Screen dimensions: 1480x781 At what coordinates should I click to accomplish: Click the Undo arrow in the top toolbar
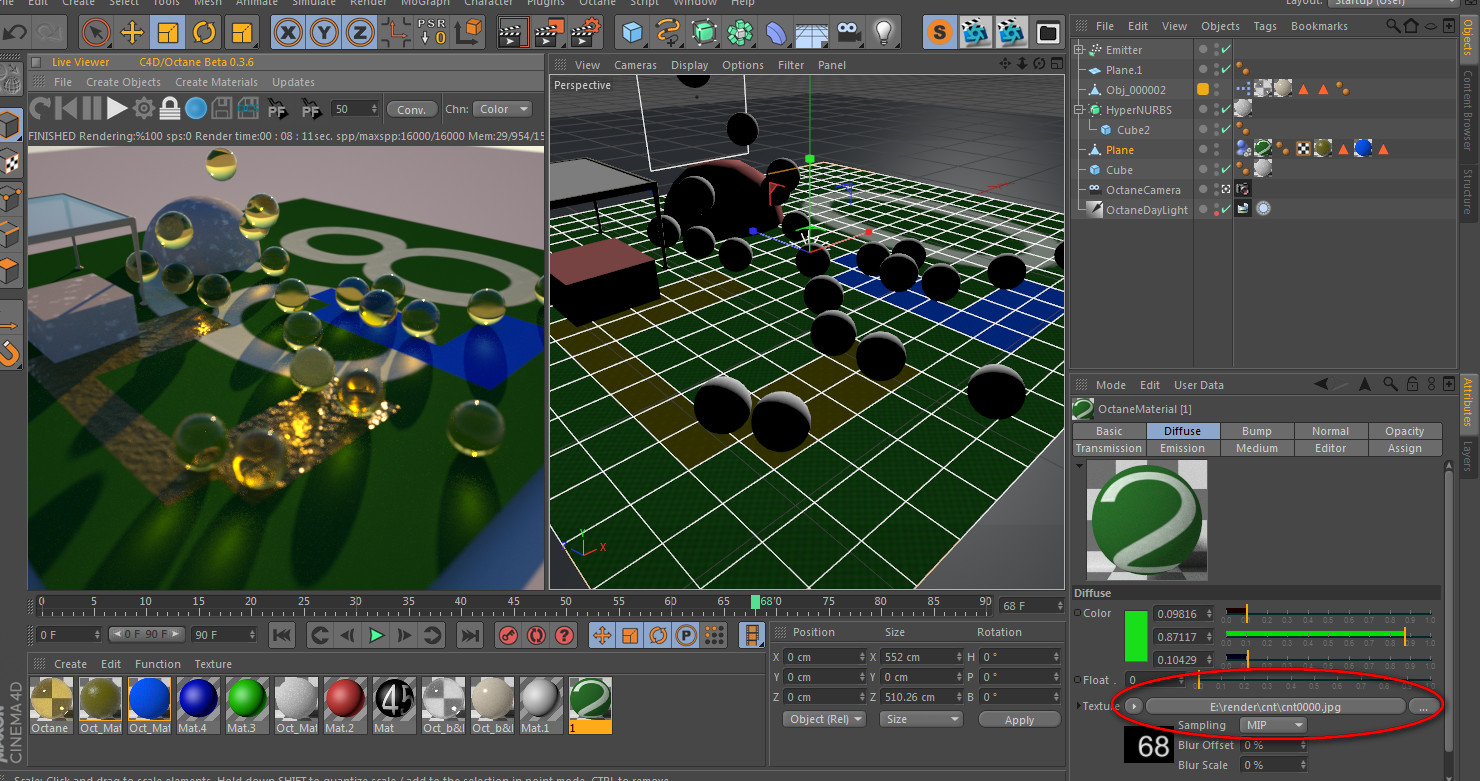(x=15, y=32)
